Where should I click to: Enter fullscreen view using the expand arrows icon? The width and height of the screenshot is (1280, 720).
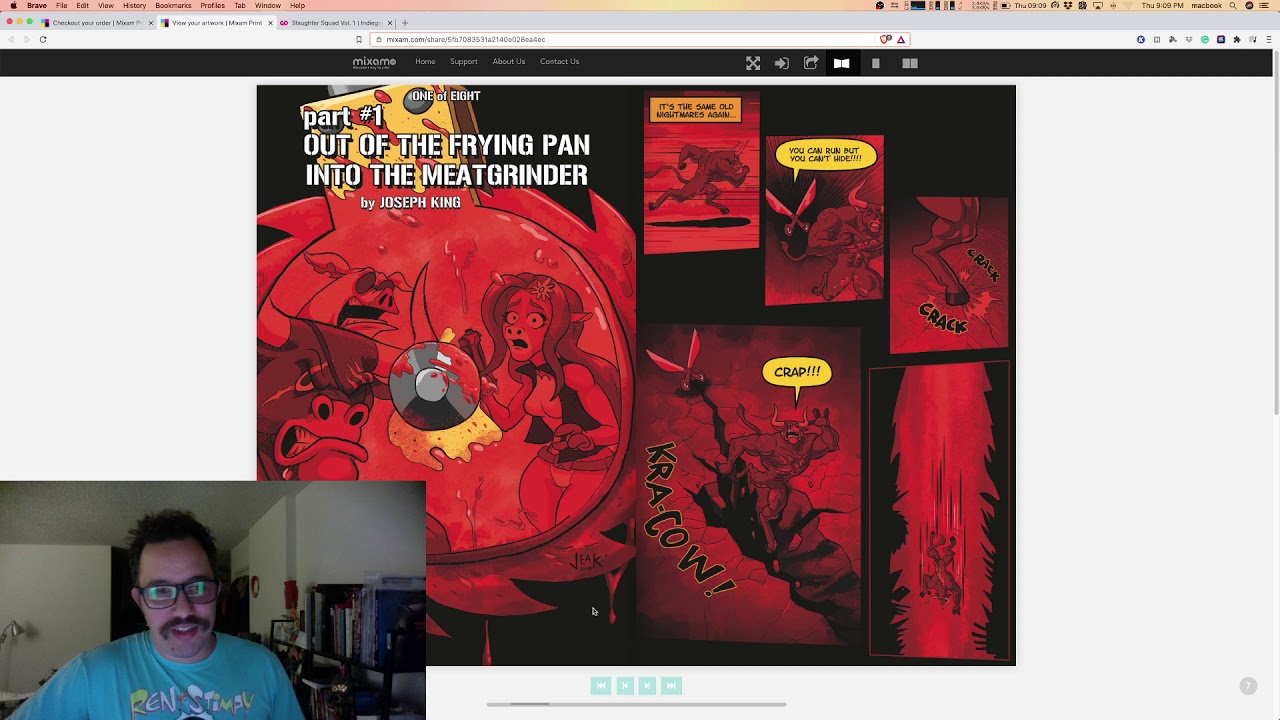click(753, 63)
